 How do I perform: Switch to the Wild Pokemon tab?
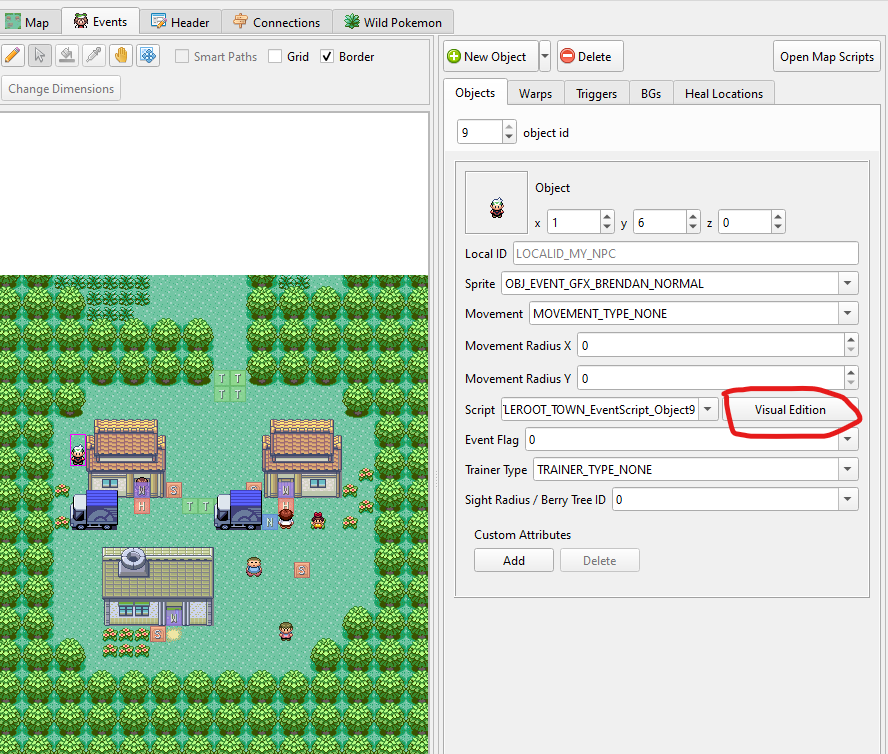coord(393,23)
